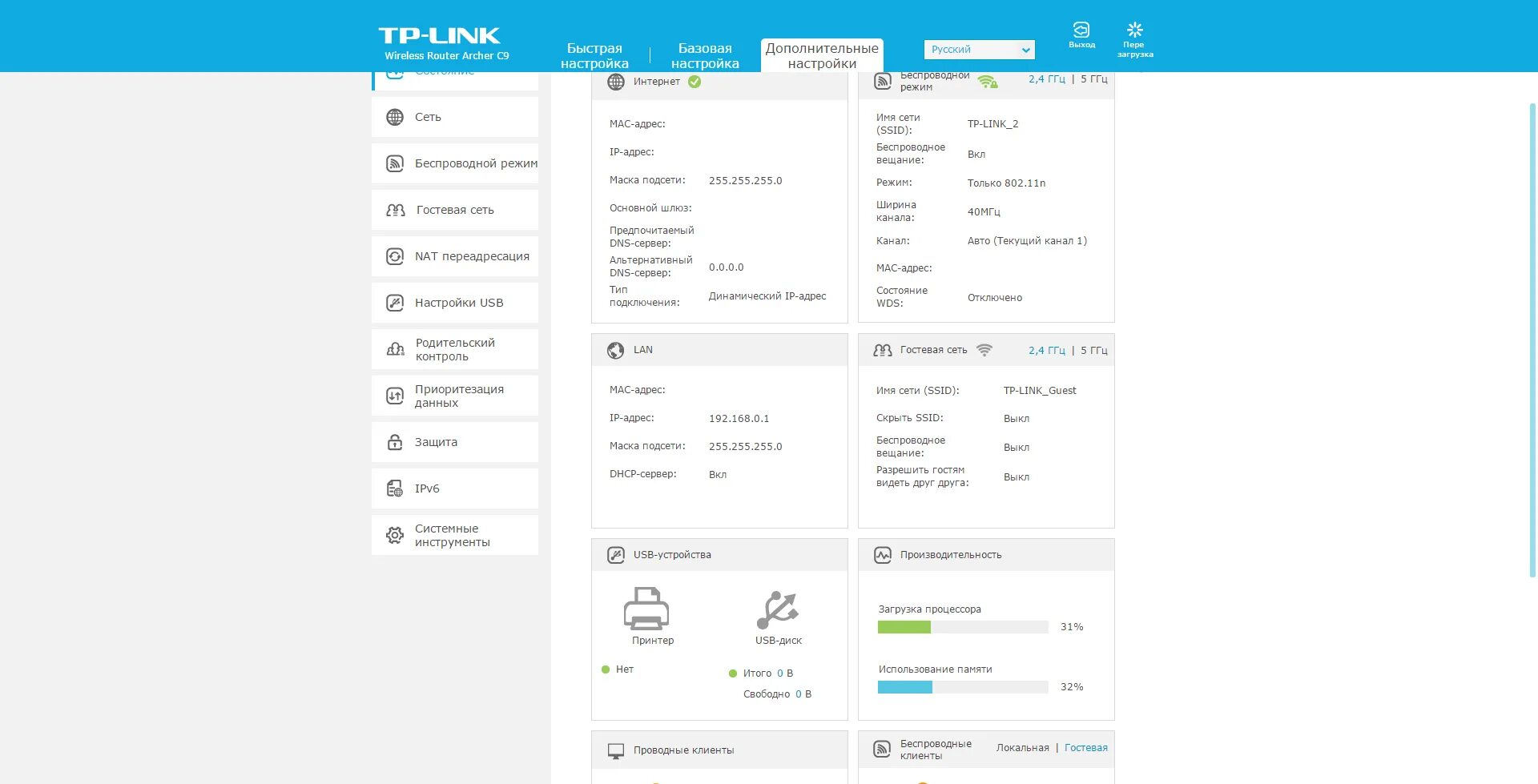Click the 32% memory usage value
Screen dimensions: 1538x784
point(1072,687)
